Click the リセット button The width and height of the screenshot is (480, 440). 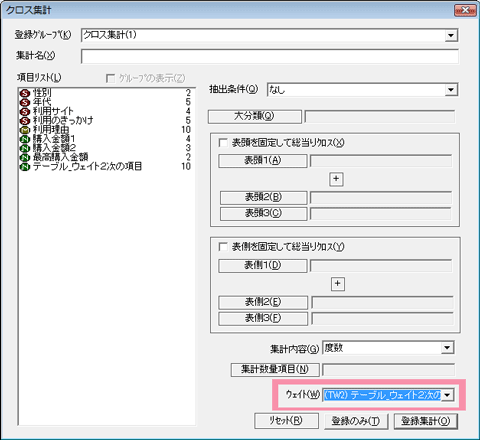point(286,421)
